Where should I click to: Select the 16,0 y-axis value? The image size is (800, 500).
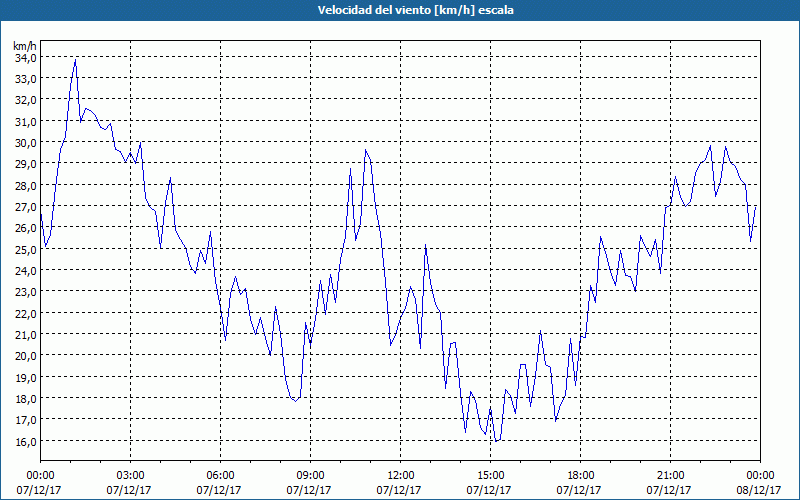(25, 441)
